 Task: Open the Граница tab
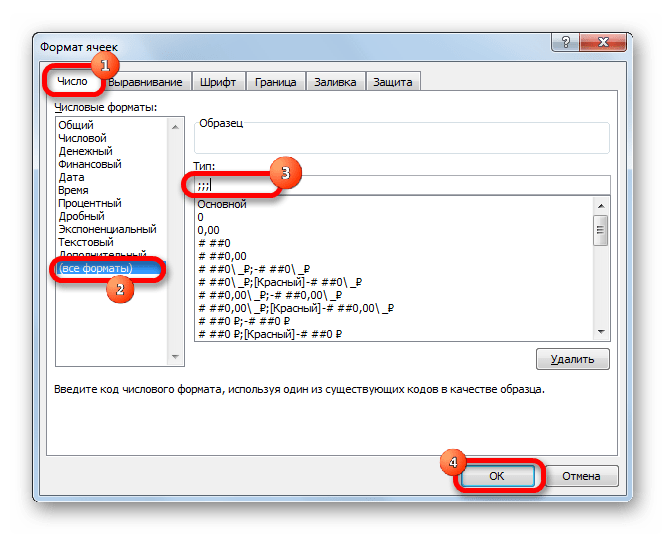pyautogui.click(x=275, y=82)
